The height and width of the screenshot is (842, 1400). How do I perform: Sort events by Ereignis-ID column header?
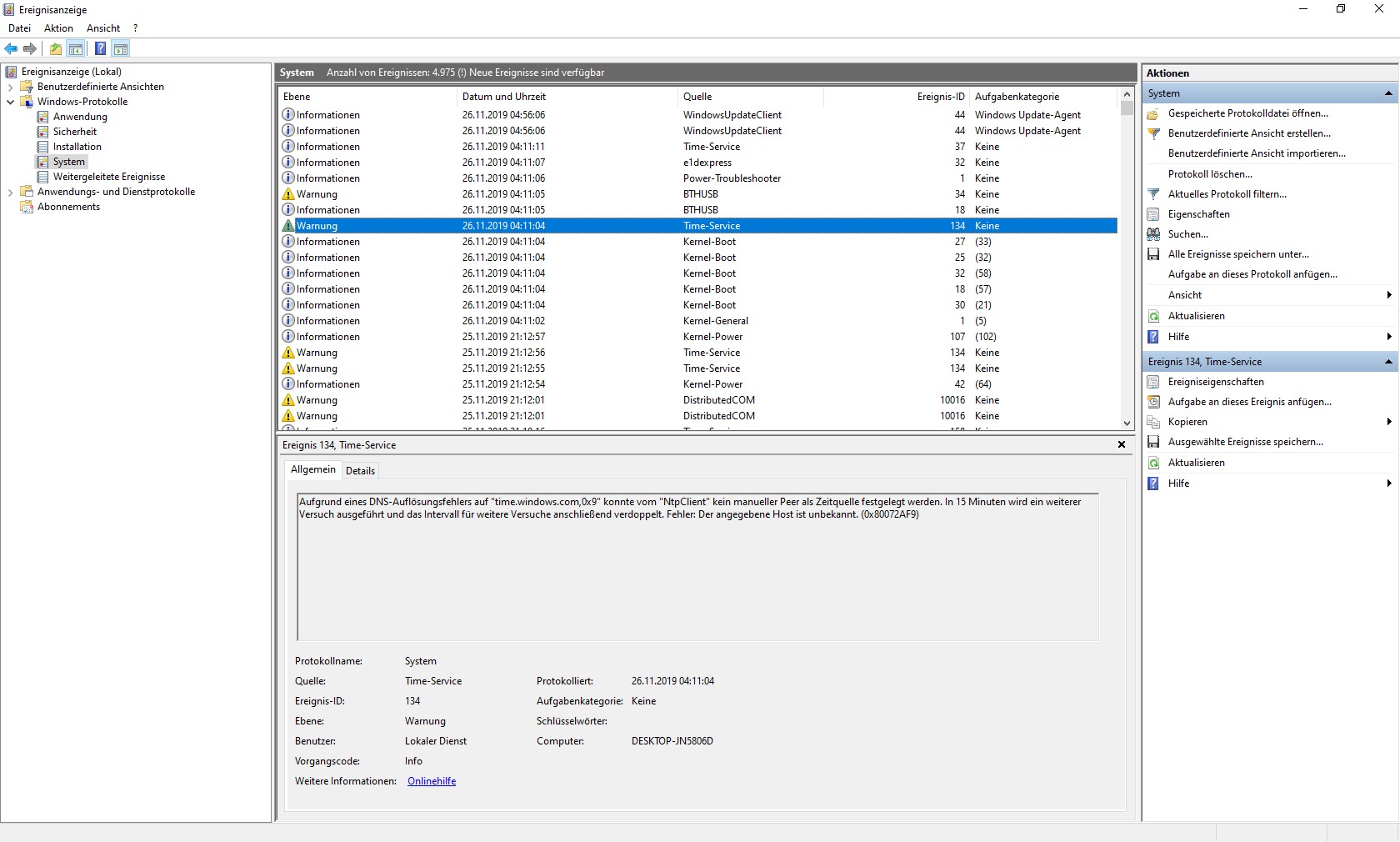[897, 97]
